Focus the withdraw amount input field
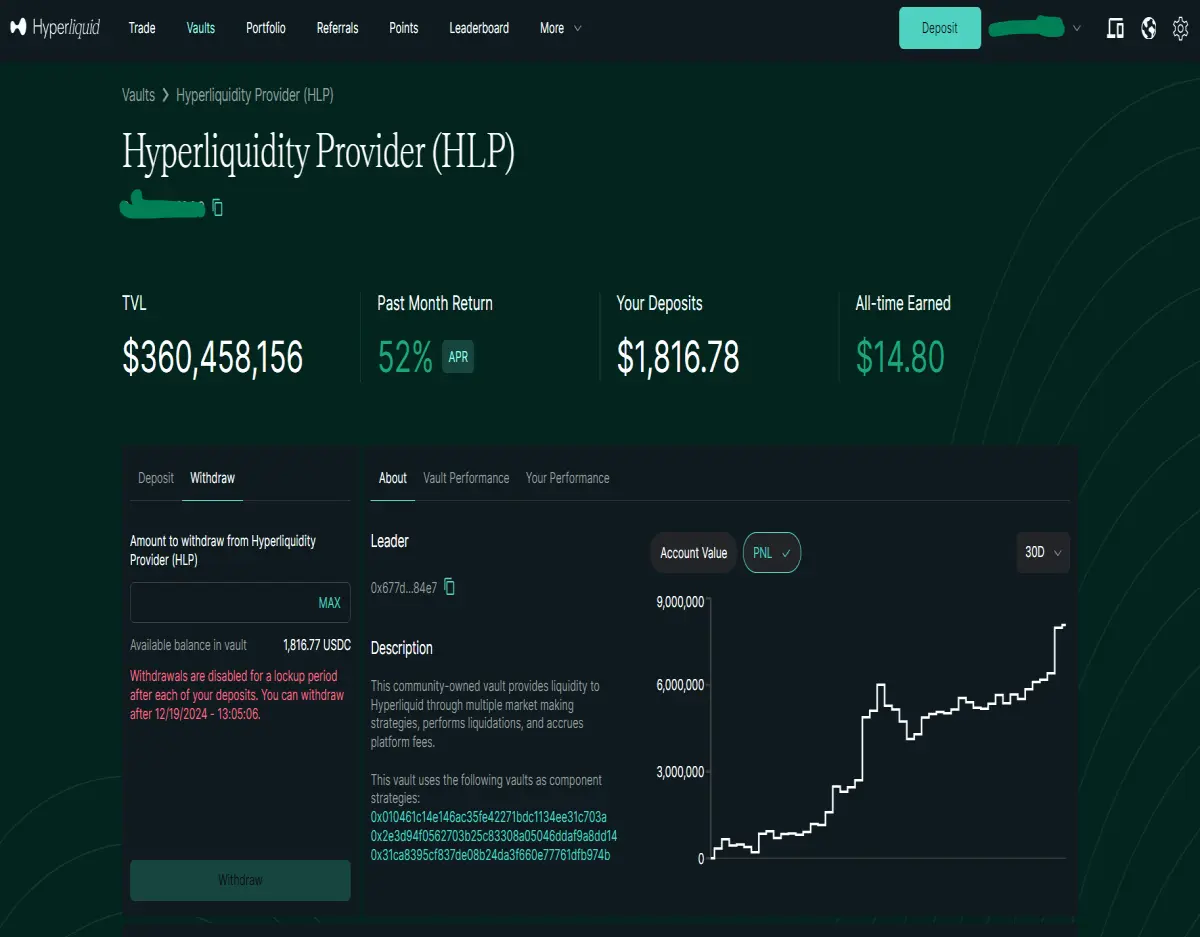 click(240, 603)
